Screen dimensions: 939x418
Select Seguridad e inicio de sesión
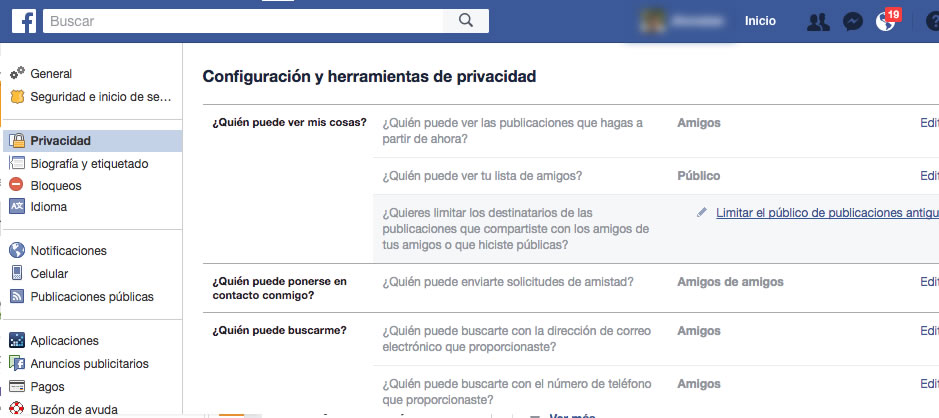[x=101, y=97]
